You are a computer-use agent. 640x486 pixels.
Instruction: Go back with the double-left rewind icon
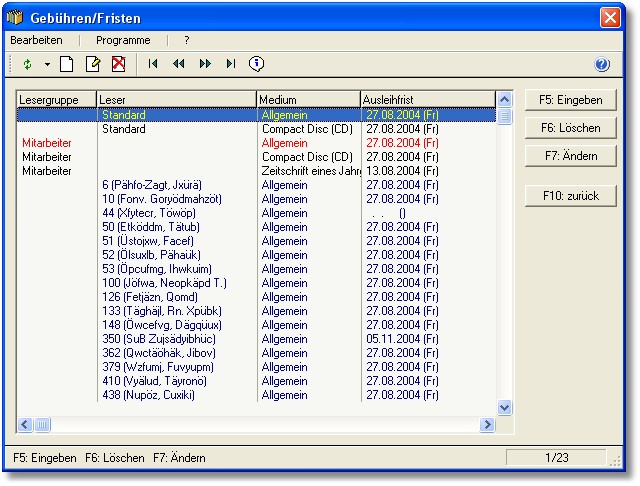[x=179, y=64]
